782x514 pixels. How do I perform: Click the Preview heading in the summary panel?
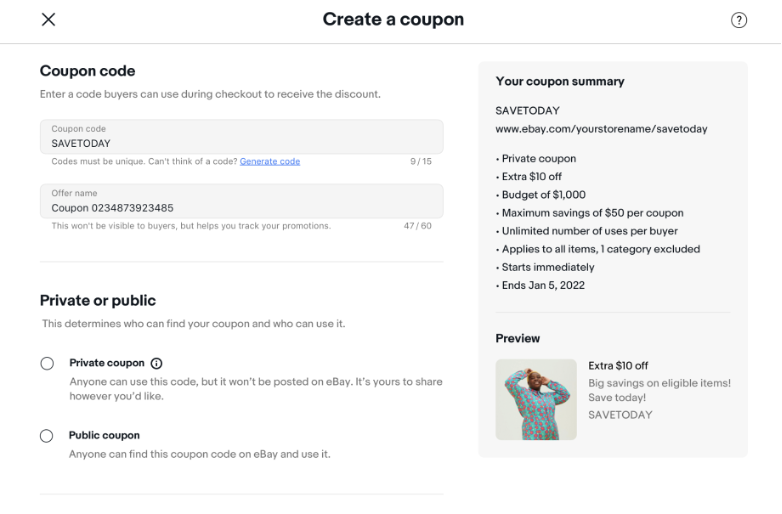(x=518, y=339)
